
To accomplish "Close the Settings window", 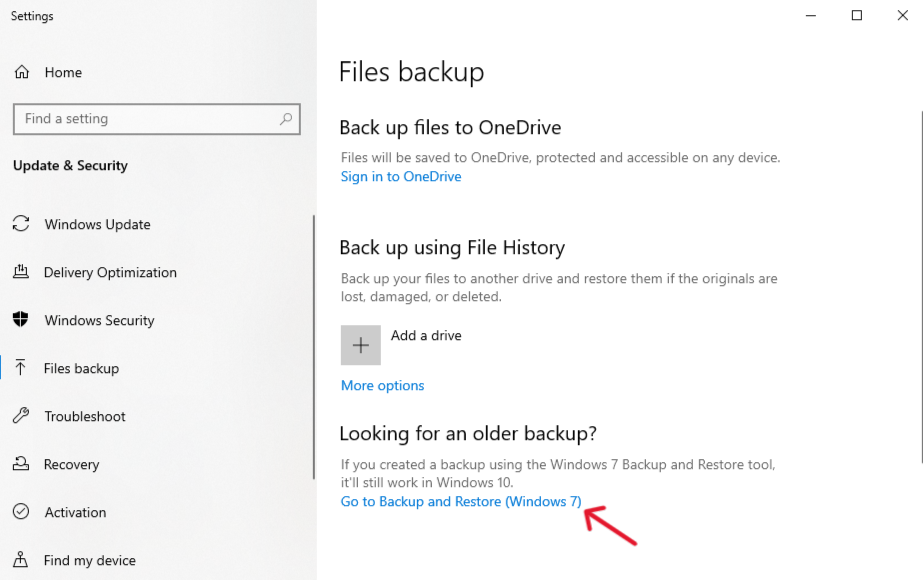I will [x=903, y=15].
